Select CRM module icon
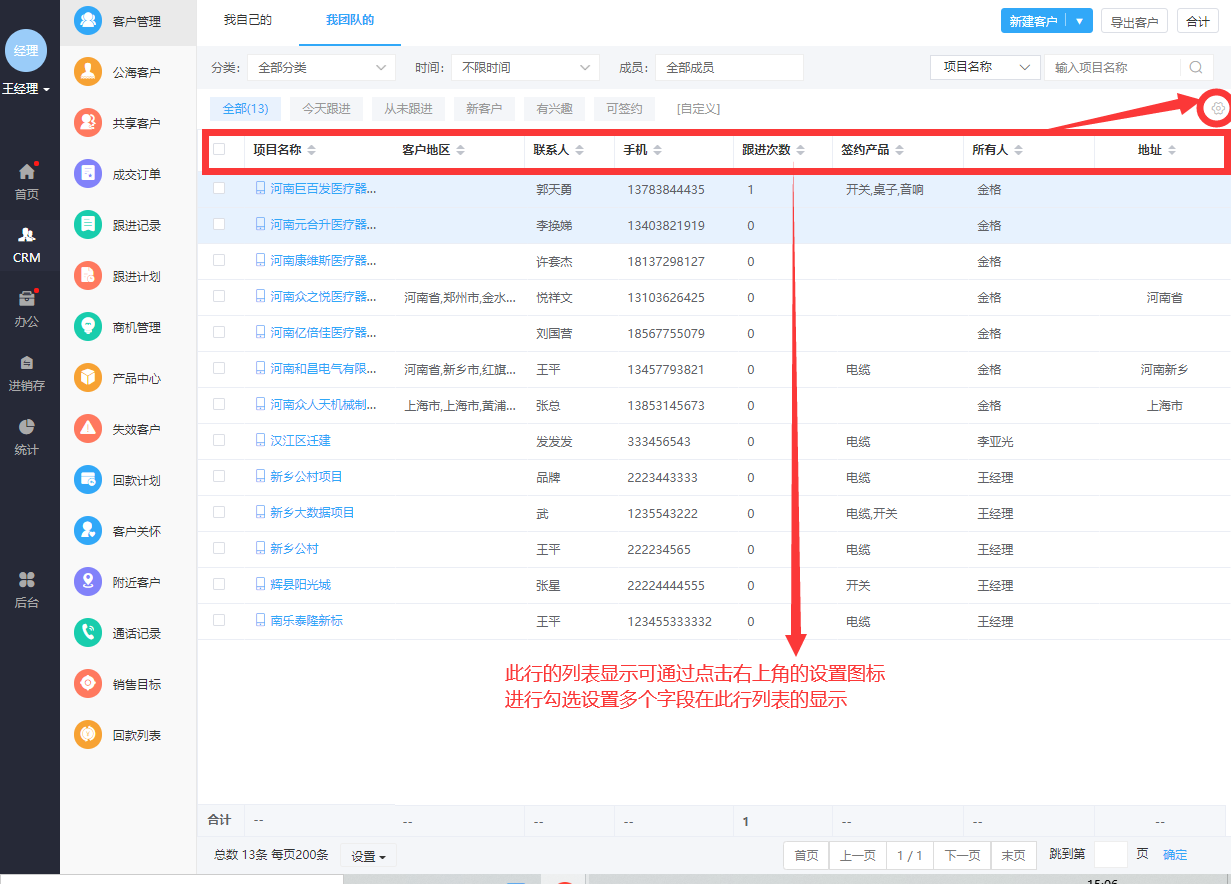 (27, 236)
